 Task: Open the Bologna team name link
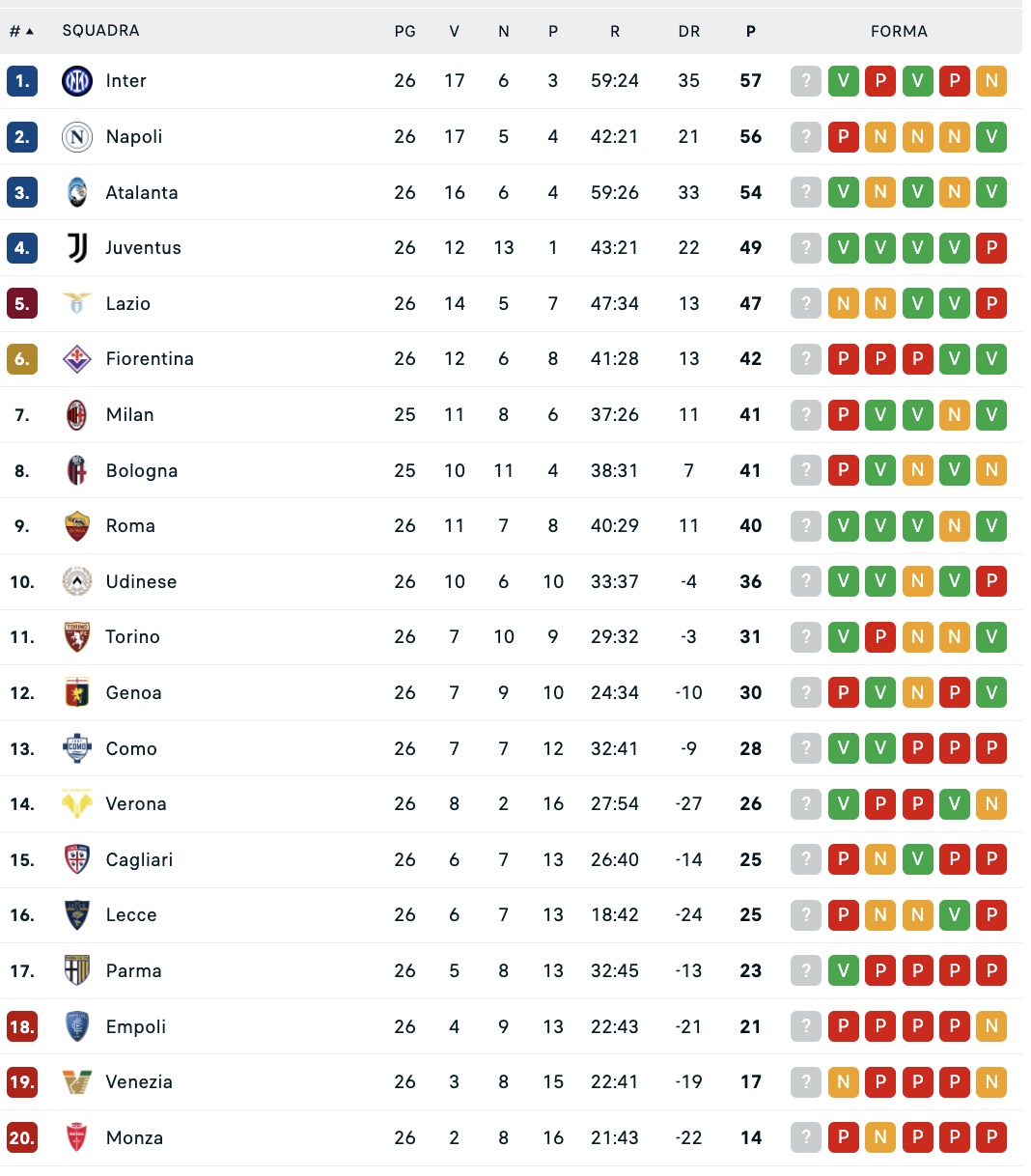tap(142, 471)
